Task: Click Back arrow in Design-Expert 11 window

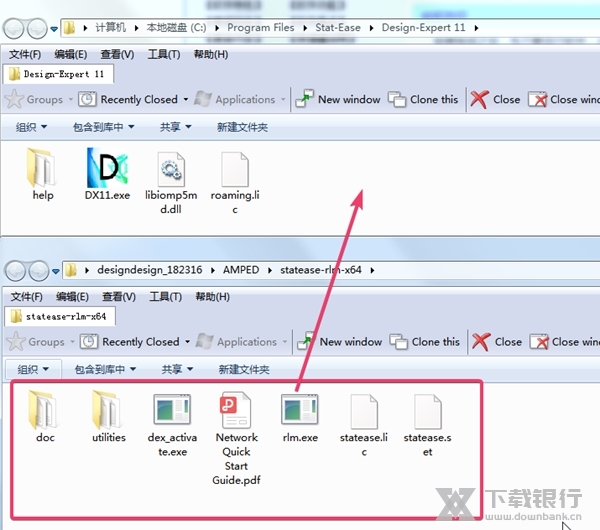Action: click(14, 28)
